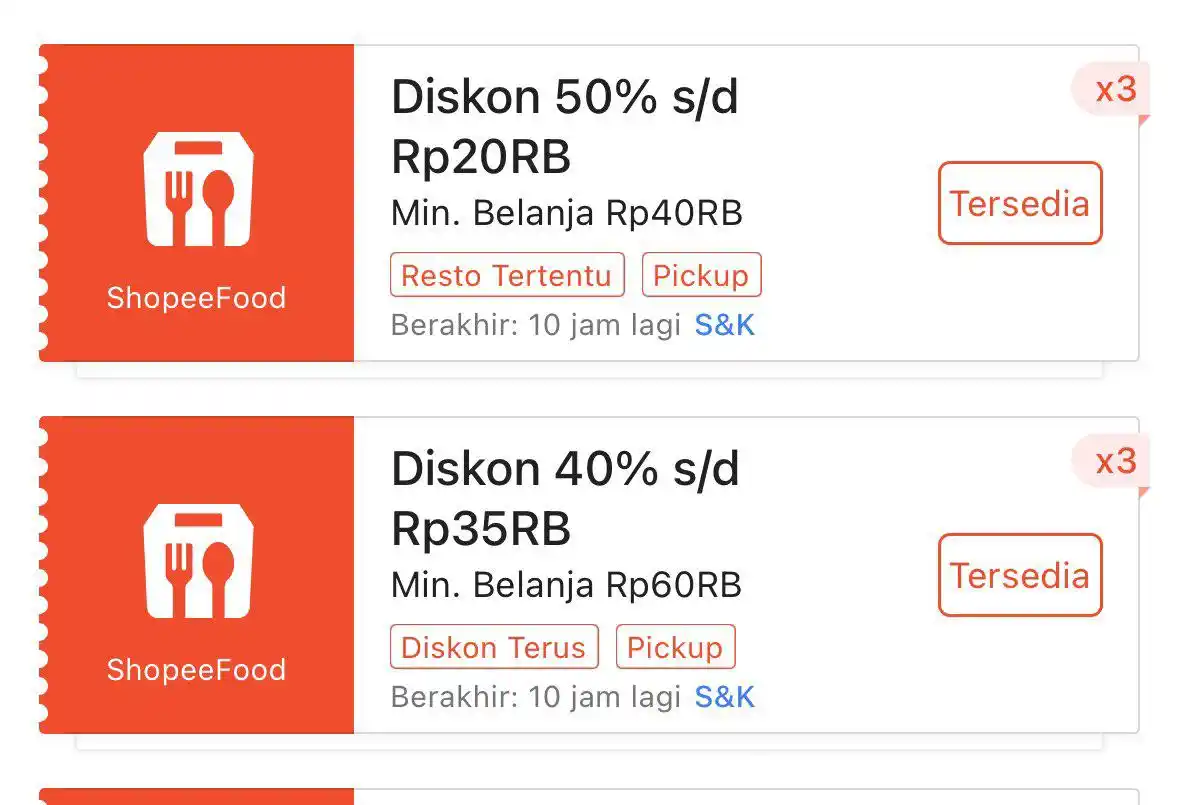Open the Diskon 40% s/d Rp35RB voucher details
This screenshot has width=1179, height=805.
pyautogui.click(x=565, y=498)
